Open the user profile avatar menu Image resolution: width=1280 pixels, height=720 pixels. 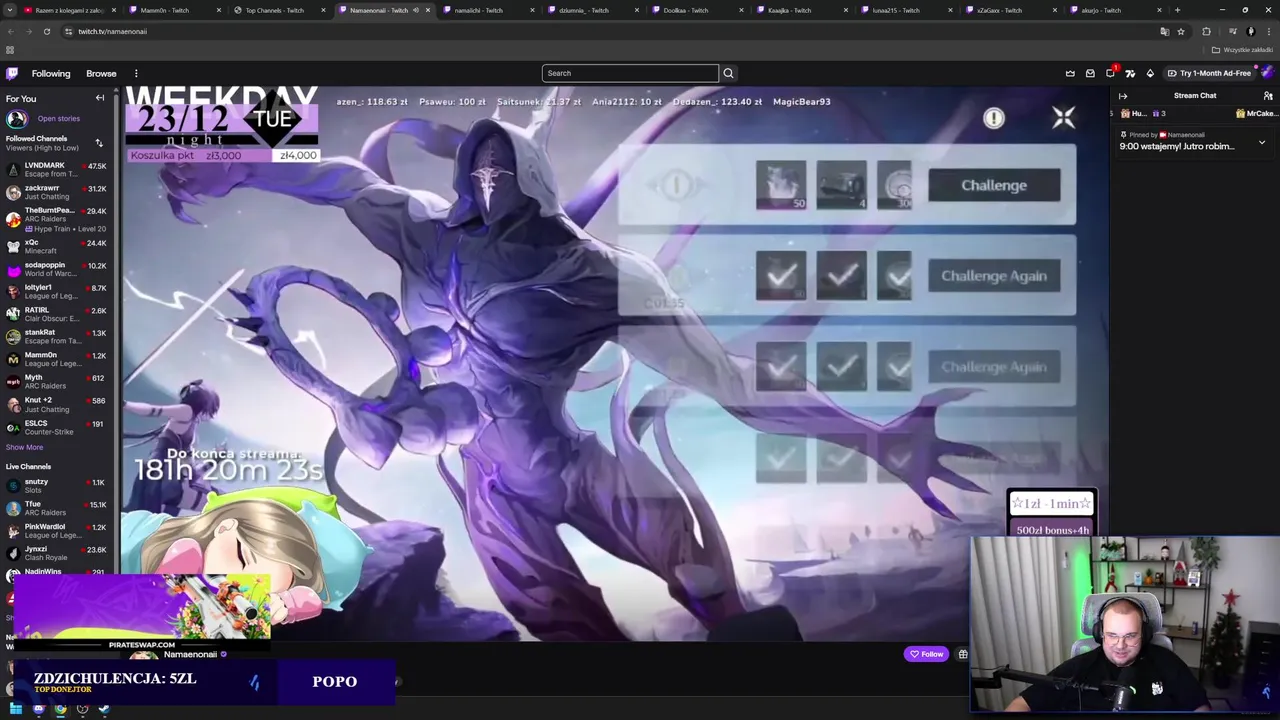click(x=1267, y=73)
